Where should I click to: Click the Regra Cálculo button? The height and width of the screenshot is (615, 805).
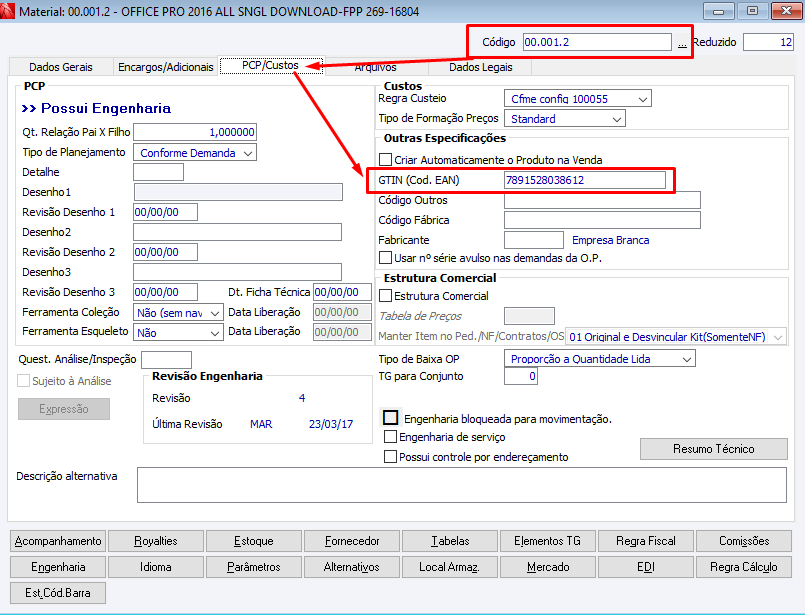[x=744, y=567]
